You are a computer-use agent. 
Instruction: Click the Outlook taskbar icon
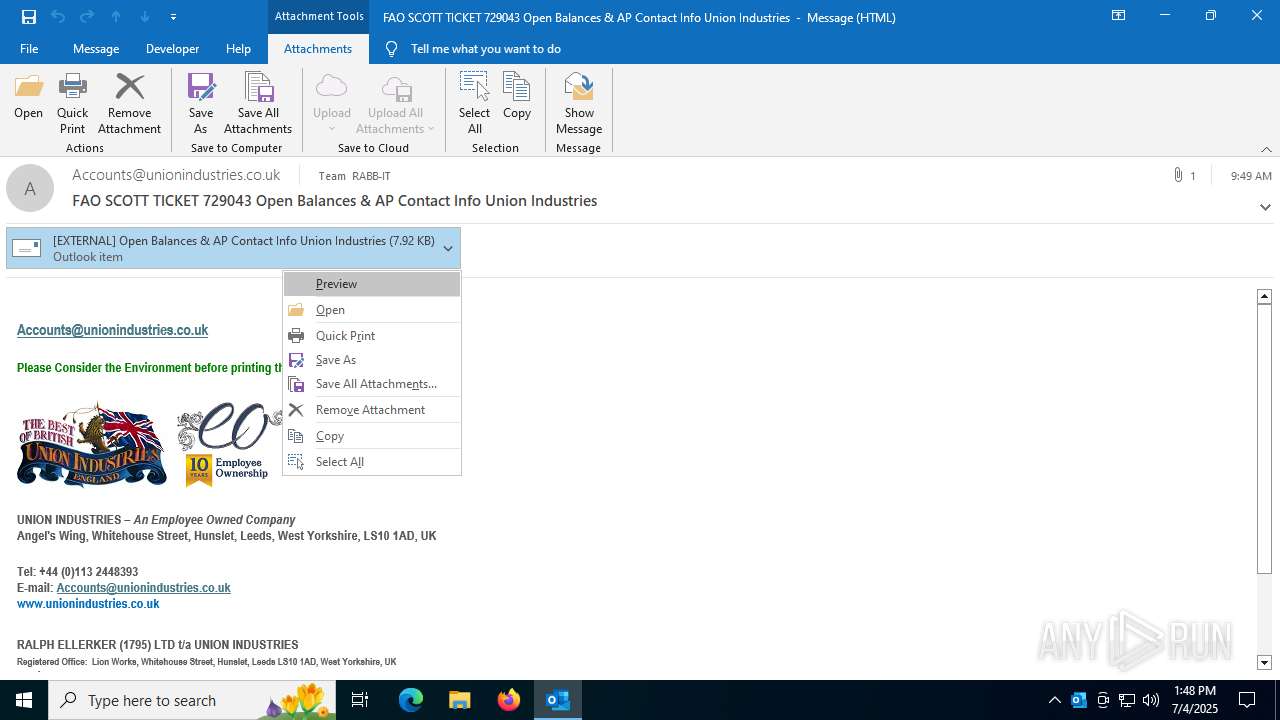[558, 700]
